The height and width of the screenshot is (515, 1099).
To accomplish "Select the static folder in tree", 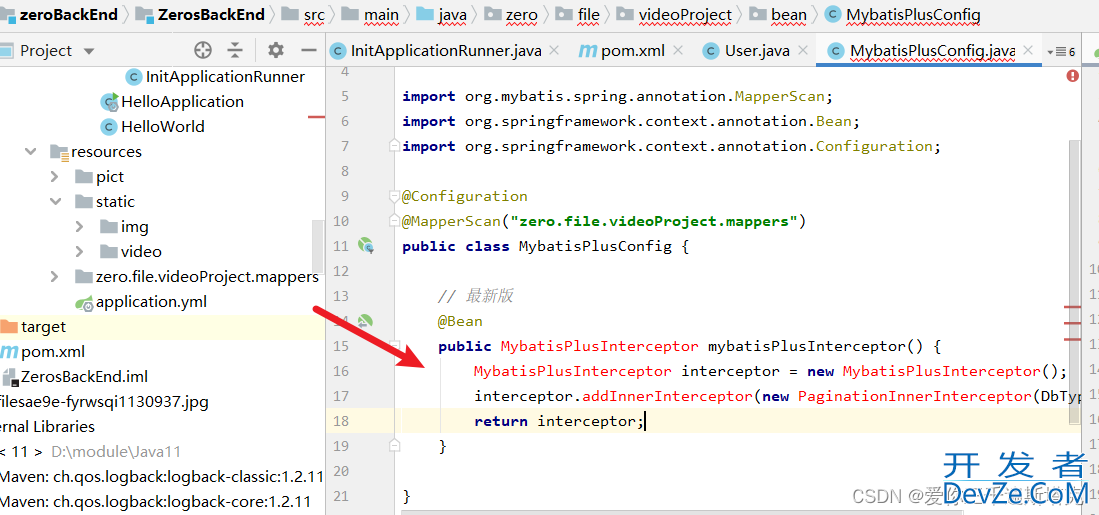I will (115, 202).
